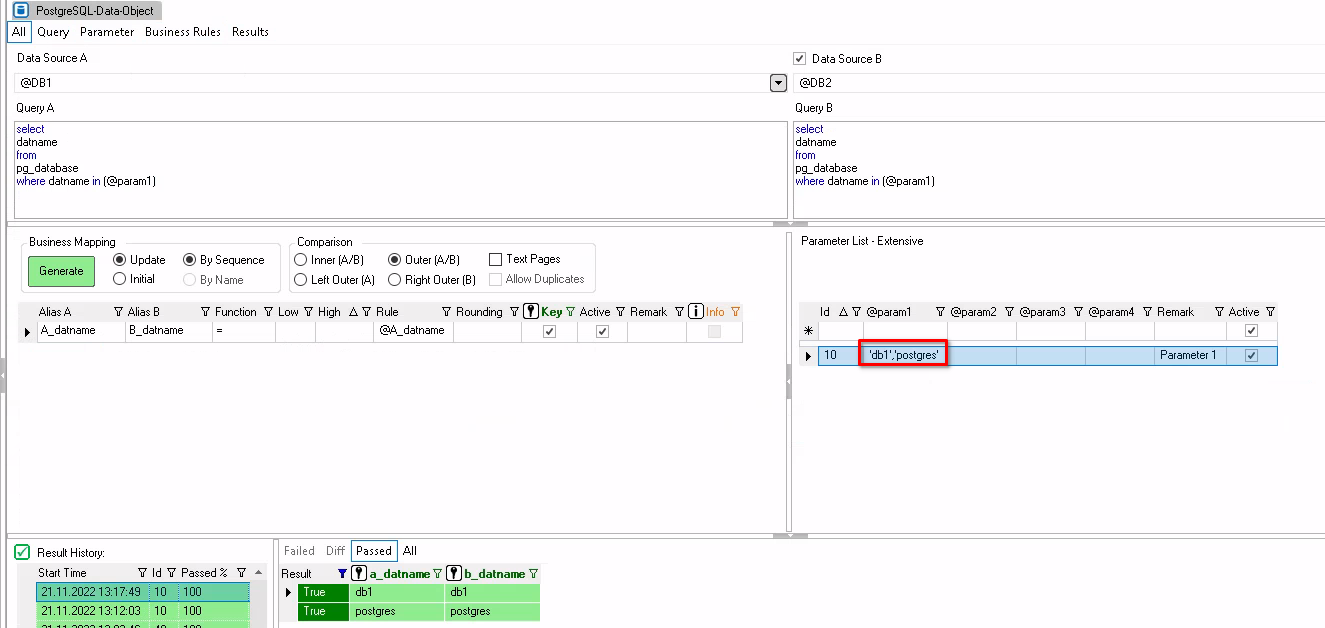Open the Data Source A dropdown
Image resolution: width=1325 pixels, height=628 pixels.
pos(778,83)
